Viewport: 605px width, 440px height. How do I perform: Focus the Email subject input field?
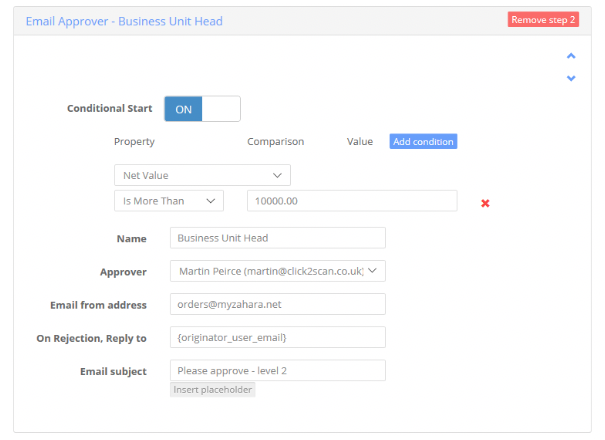pyautogui.click(x=278, y=371)
